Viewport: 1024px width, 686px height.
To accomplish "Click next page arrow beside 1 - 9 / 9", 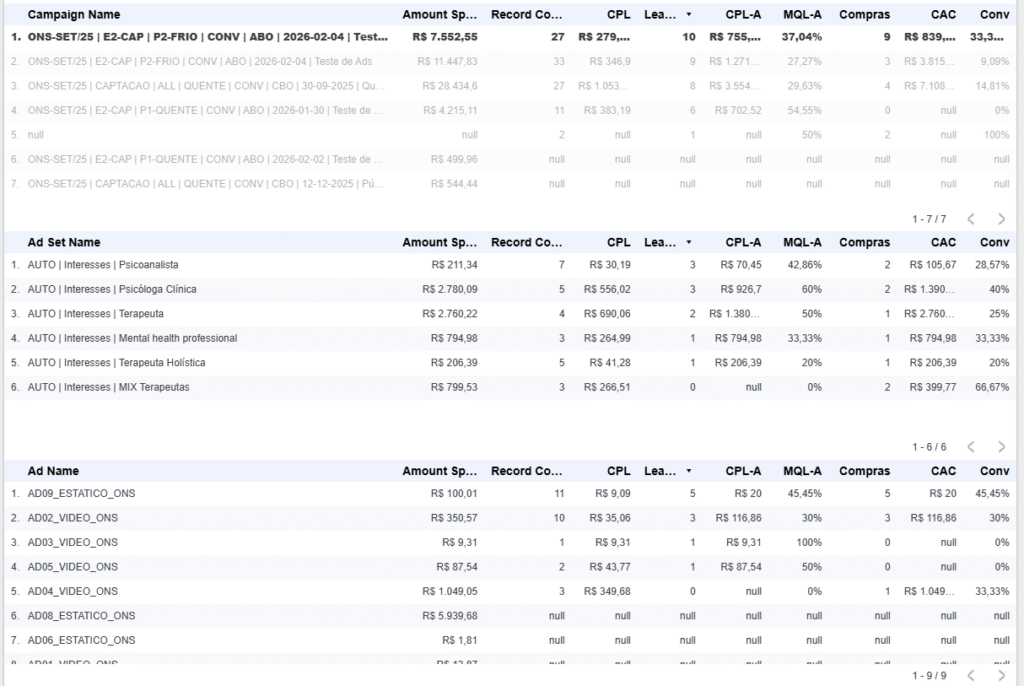I will pos(1001,676).
